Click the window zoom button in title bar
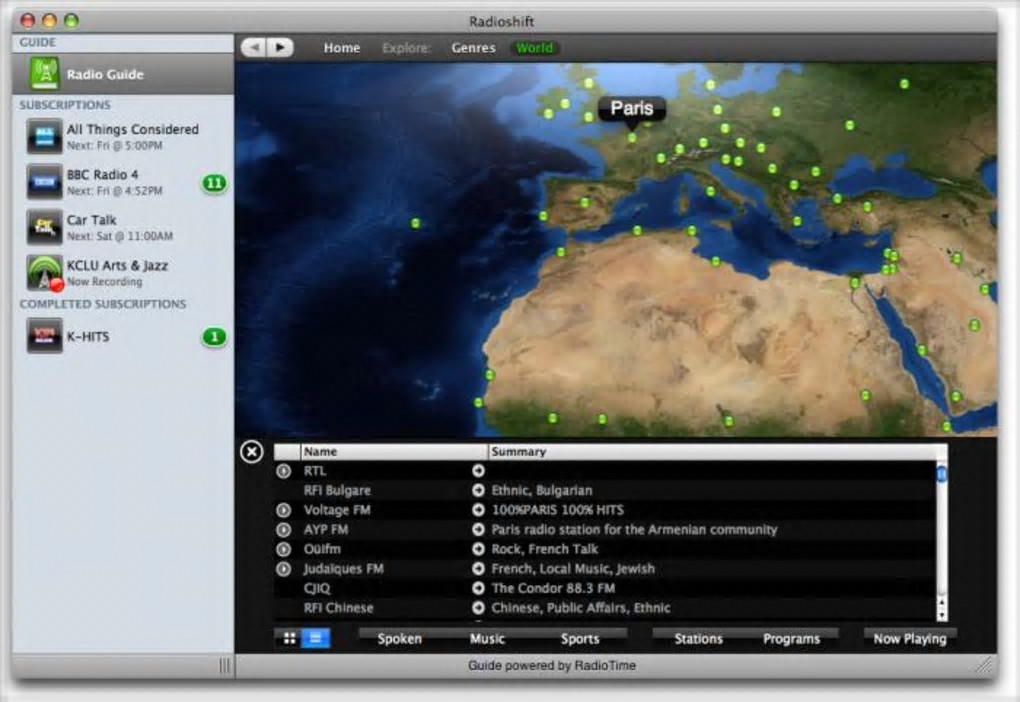This screenshot has width=1020, height=702. pos(72,21)
